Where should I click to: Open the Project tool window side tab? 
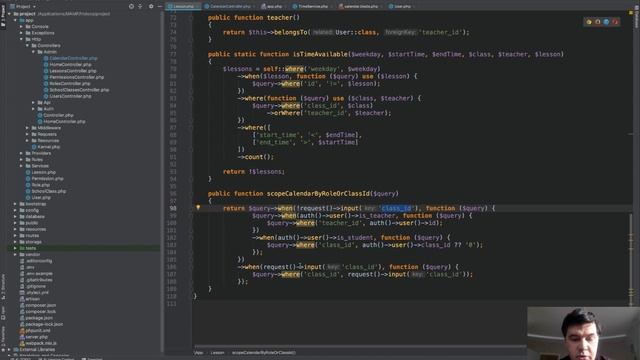click(x=3, y=16)
